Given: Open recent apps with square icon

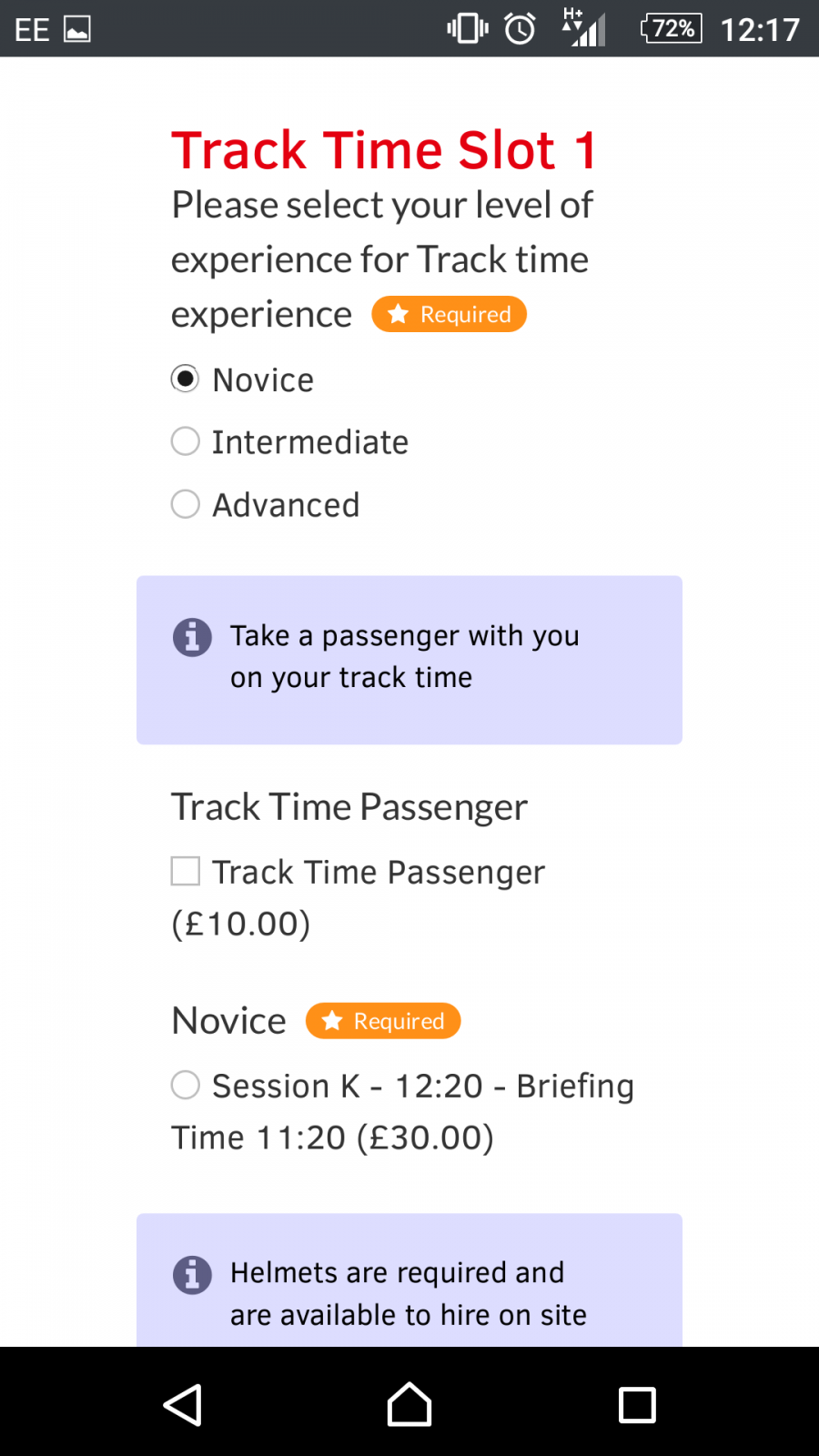Looking at the screenshot, I should coord(637,1404).
